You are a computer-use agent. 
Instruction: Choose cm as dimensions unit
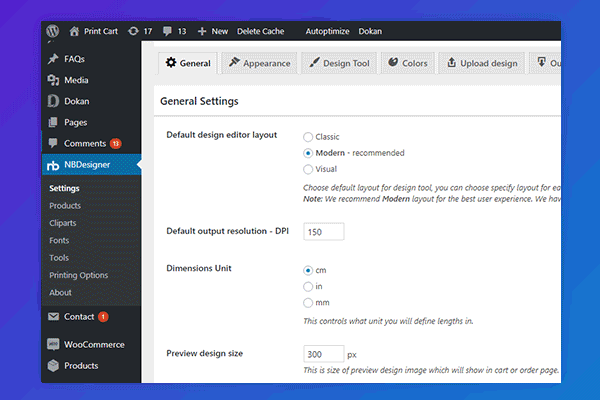308,271
